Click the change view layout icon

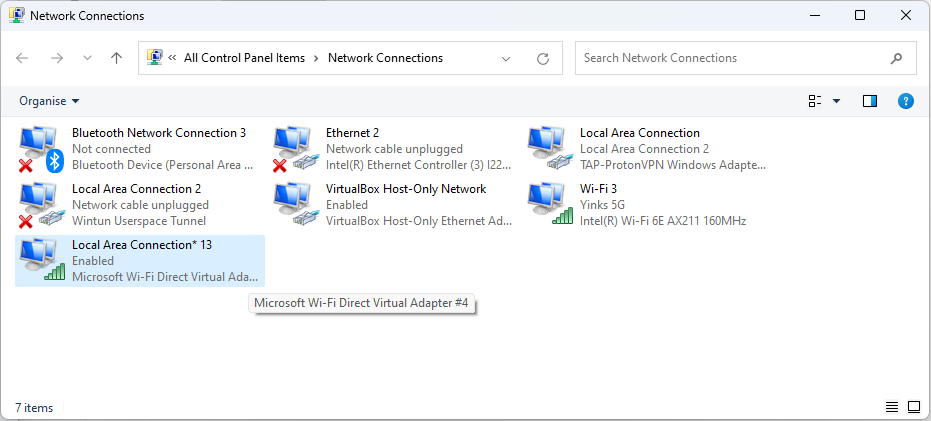coord(815,101)
